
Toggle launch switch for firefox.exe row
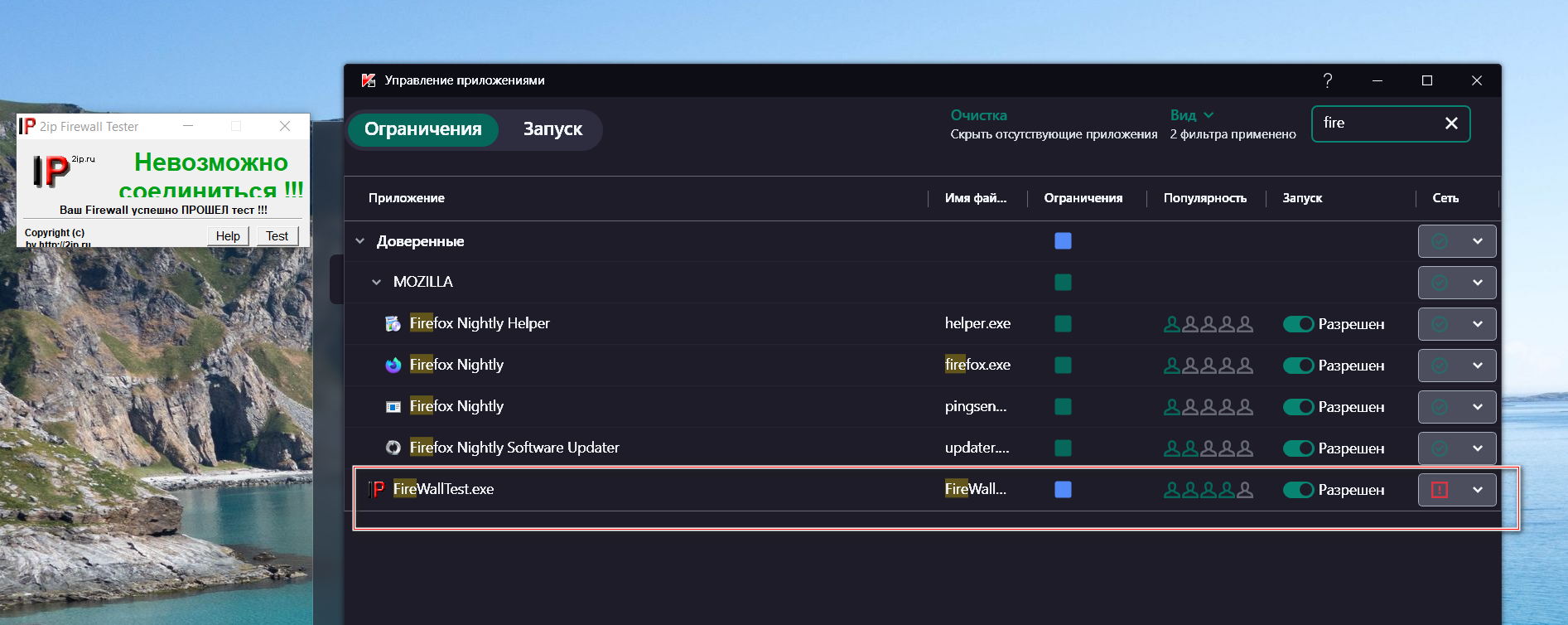[1298, 366]
